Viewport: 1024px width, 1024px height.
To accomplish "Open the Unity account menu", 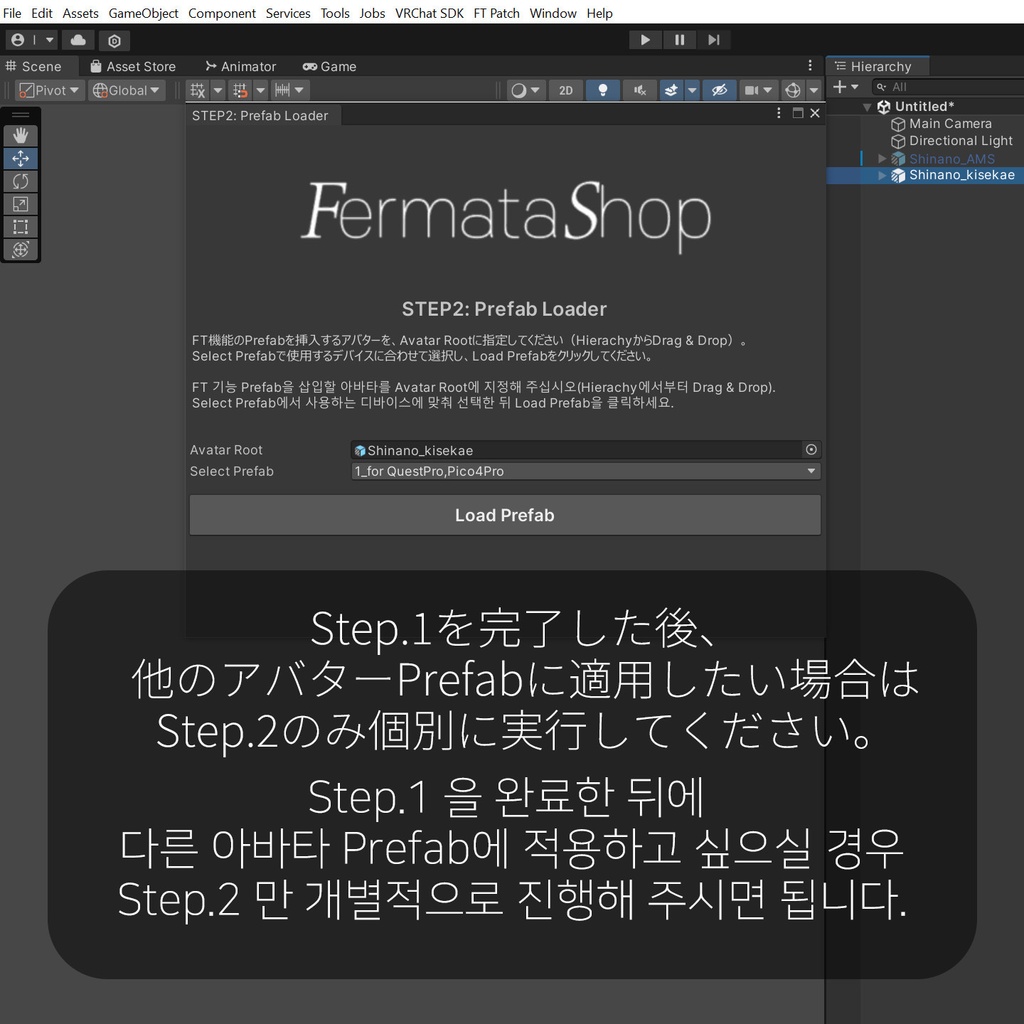I will coord(22,40).
